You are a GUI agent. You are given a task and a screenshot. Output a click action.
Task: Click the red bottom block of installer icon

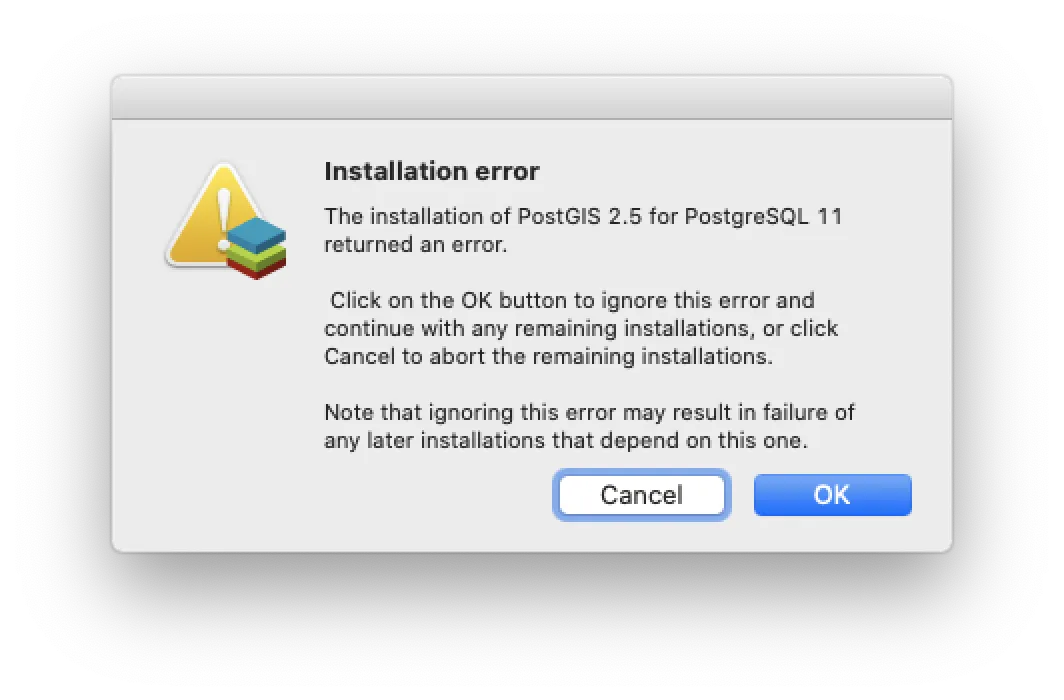coord(256,266)
